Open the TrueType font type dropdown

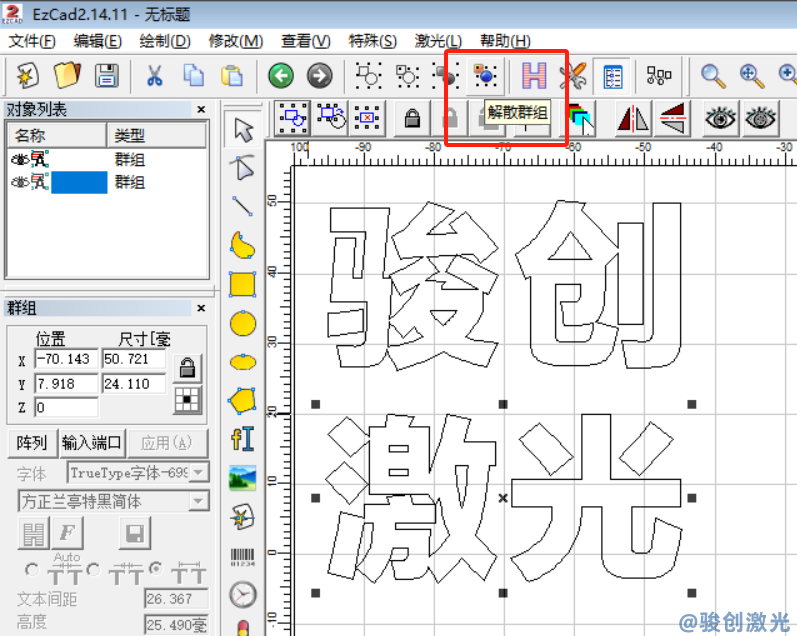[x=138, y=473]
